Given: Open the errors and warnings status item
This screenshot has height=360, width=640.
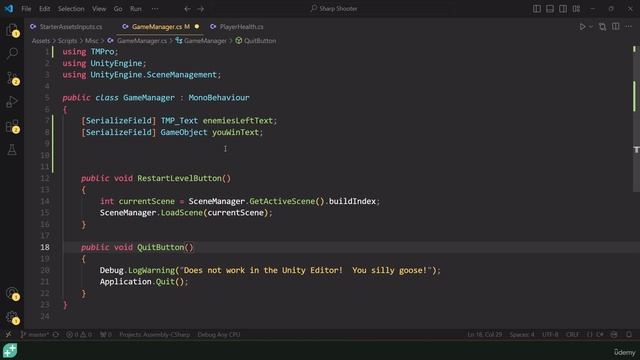Looking at the screenshot, I should tap(79, 335).
